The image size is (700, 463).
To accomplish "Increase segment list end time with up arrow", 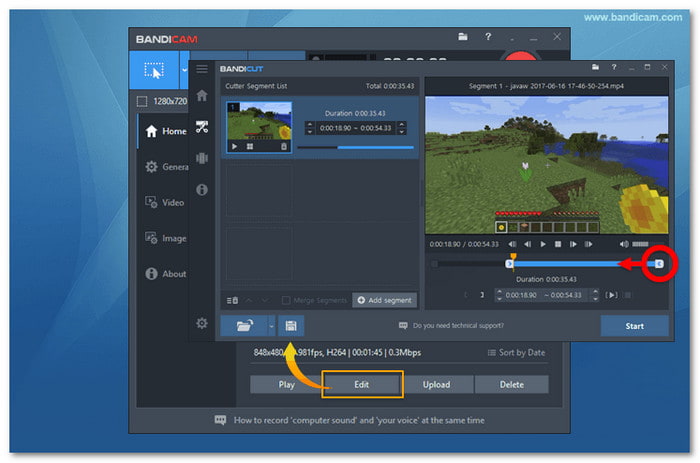I will point(402,125).
